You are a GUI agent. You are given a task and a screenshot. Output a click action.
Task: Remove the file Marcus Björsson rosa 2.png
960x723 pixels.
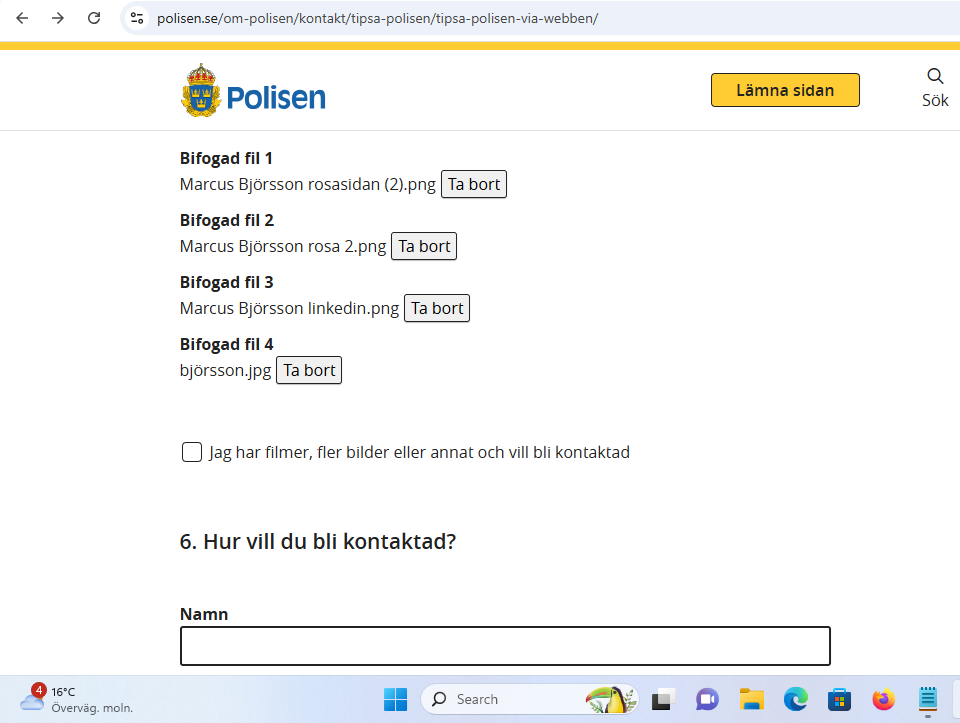click(424, 246)
